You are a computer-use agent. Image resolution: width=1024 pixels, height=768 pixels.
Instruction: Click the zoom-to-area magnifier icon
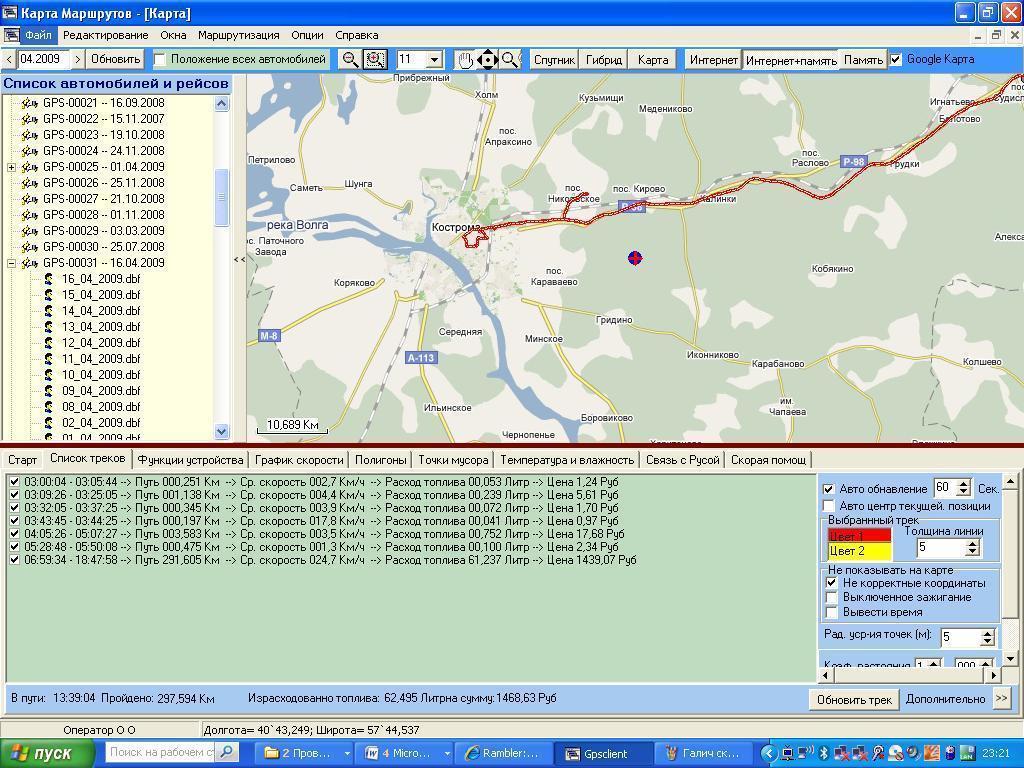tap(375, 59)
